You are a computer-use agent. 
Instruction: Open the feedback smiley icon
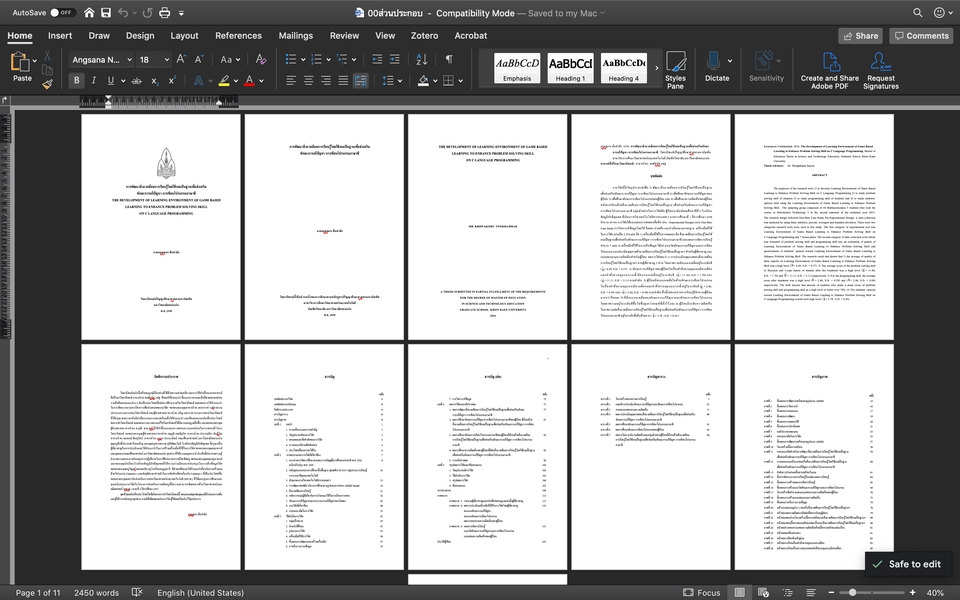pos(939,12)
